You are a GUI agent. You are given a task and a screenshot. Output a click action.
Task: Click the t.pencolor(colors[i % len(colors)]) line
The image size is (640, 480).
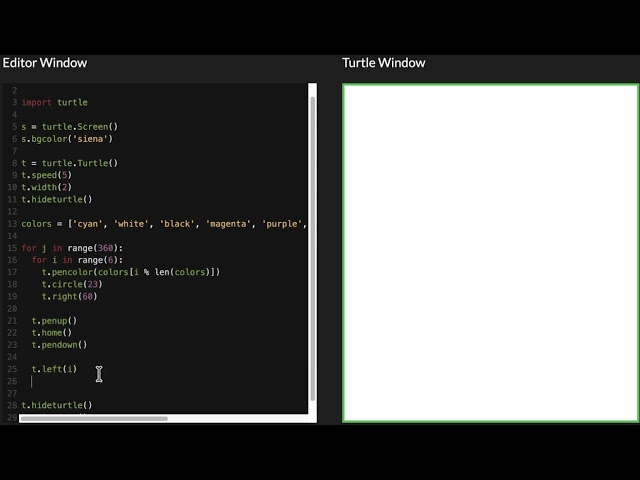pyautogui.click(x=131, y=272)
